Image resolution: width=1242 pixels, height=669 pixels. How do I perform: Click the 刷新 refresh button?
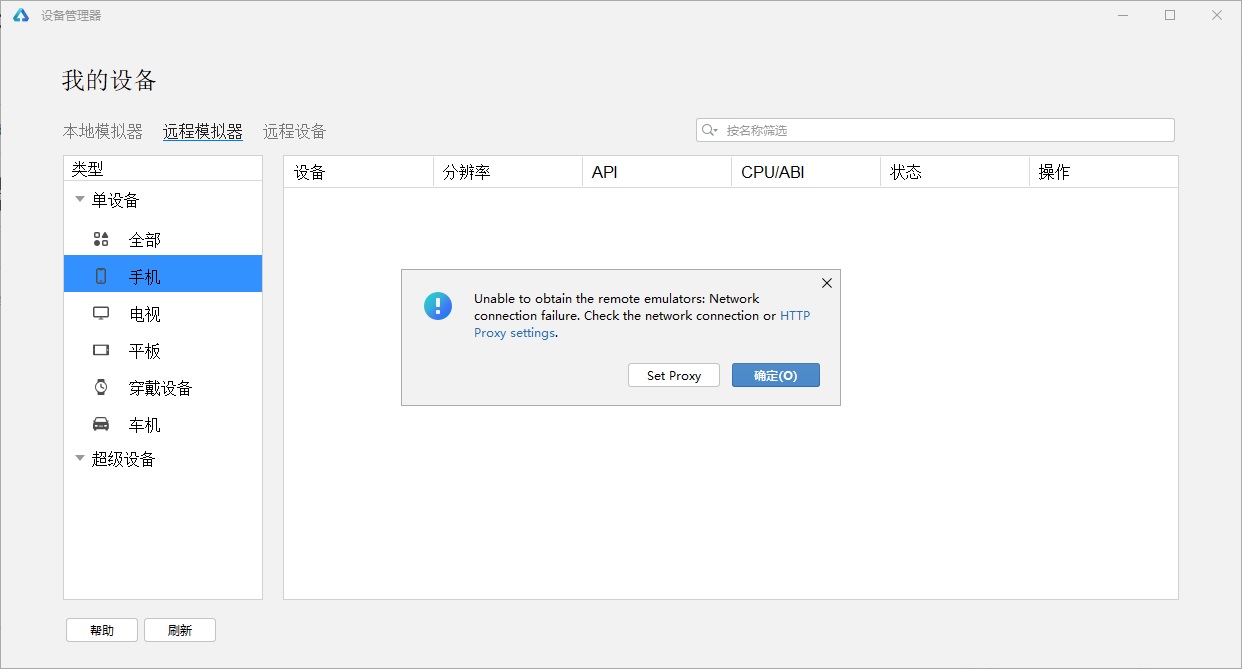tap(180, 630)
